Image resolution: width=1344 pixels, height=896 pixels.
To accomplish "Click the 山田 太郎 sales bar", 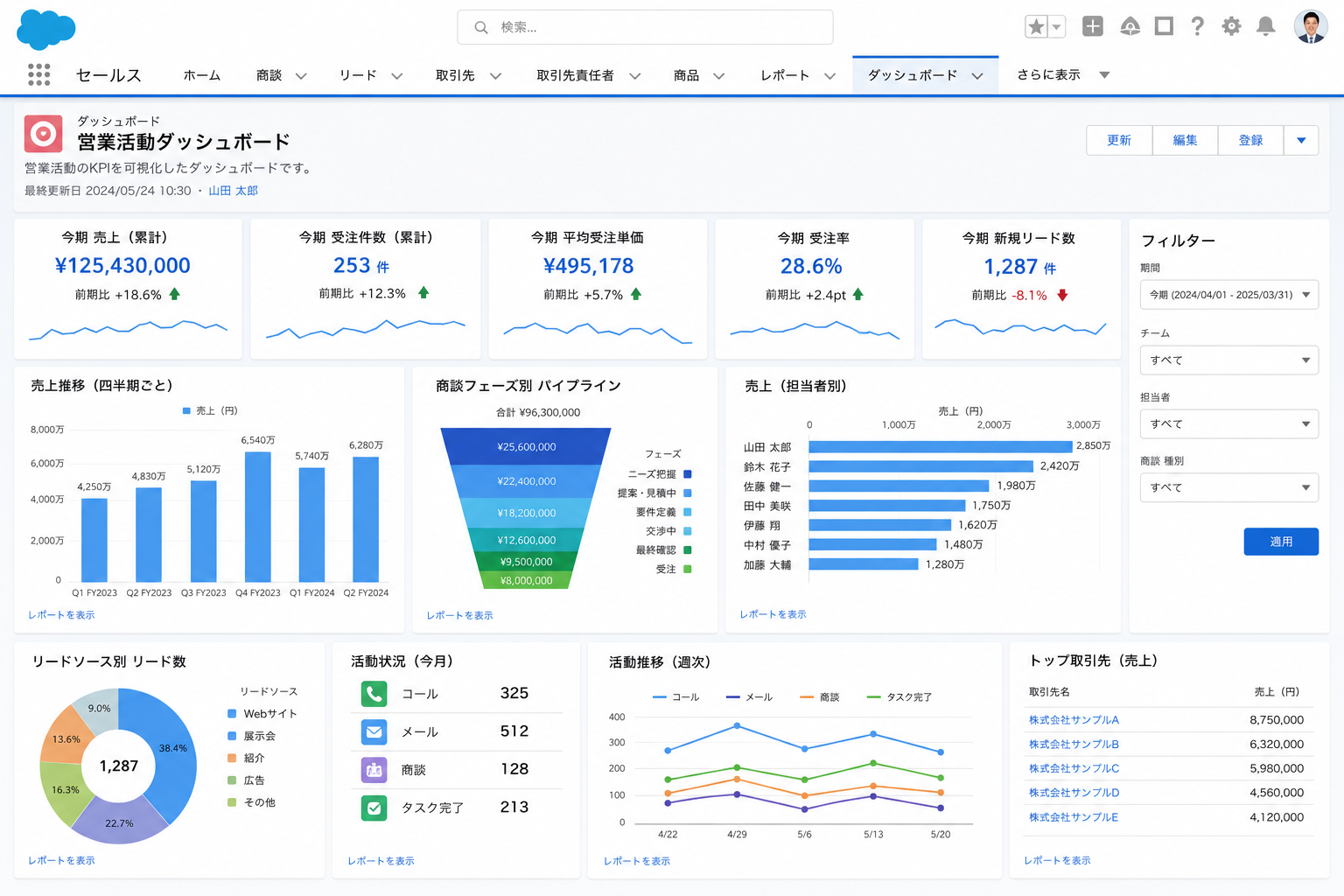I will point(940,446).
